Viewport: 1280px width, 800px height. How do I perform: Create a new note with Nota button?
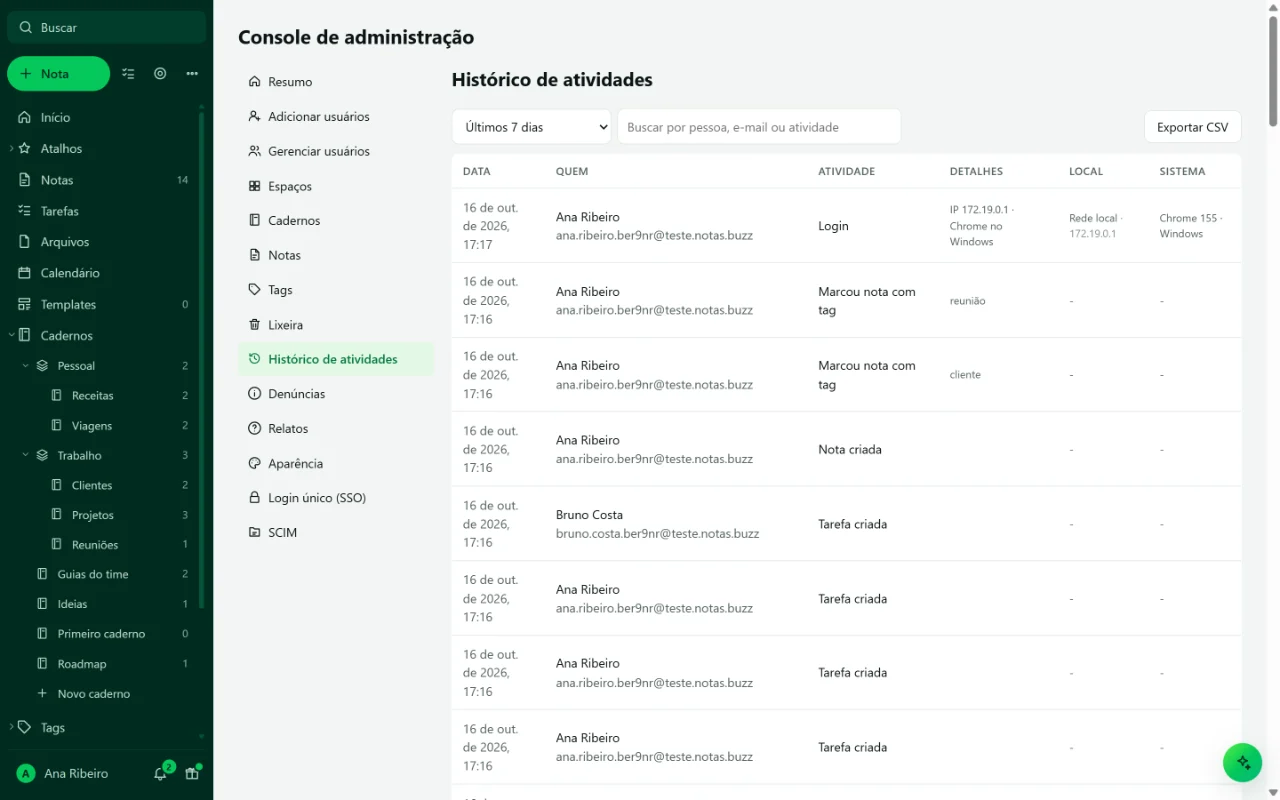point(58,74)
